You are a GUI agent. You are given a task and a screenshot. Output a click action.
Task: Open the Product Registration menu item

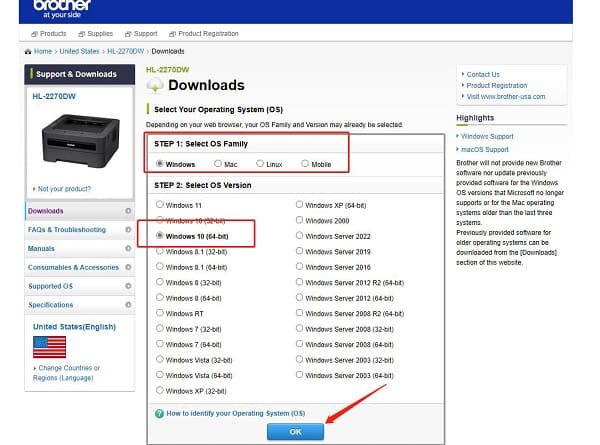click(x=204, y=34)
